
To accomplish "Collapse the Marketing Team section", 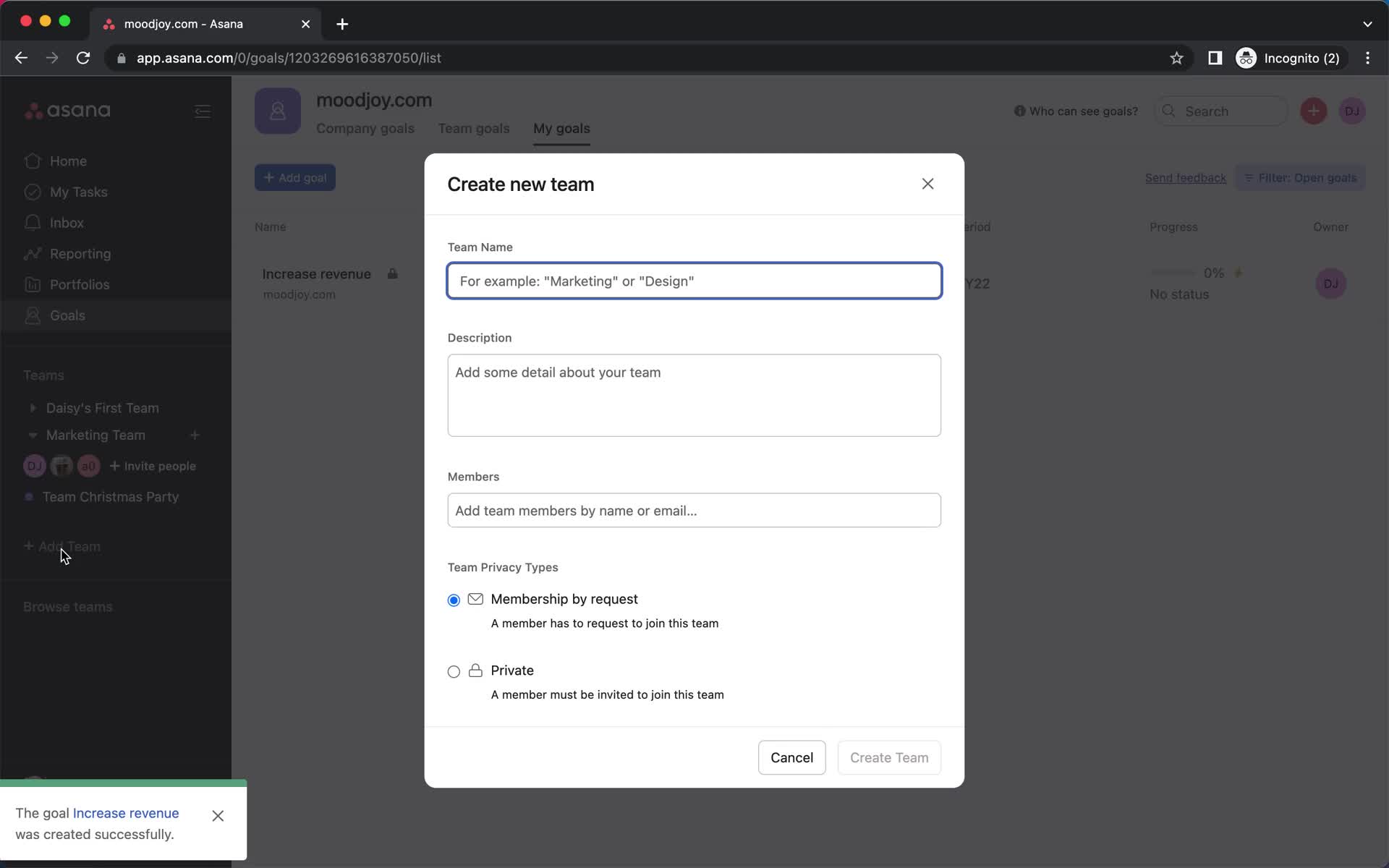I will tap(33, 435).
